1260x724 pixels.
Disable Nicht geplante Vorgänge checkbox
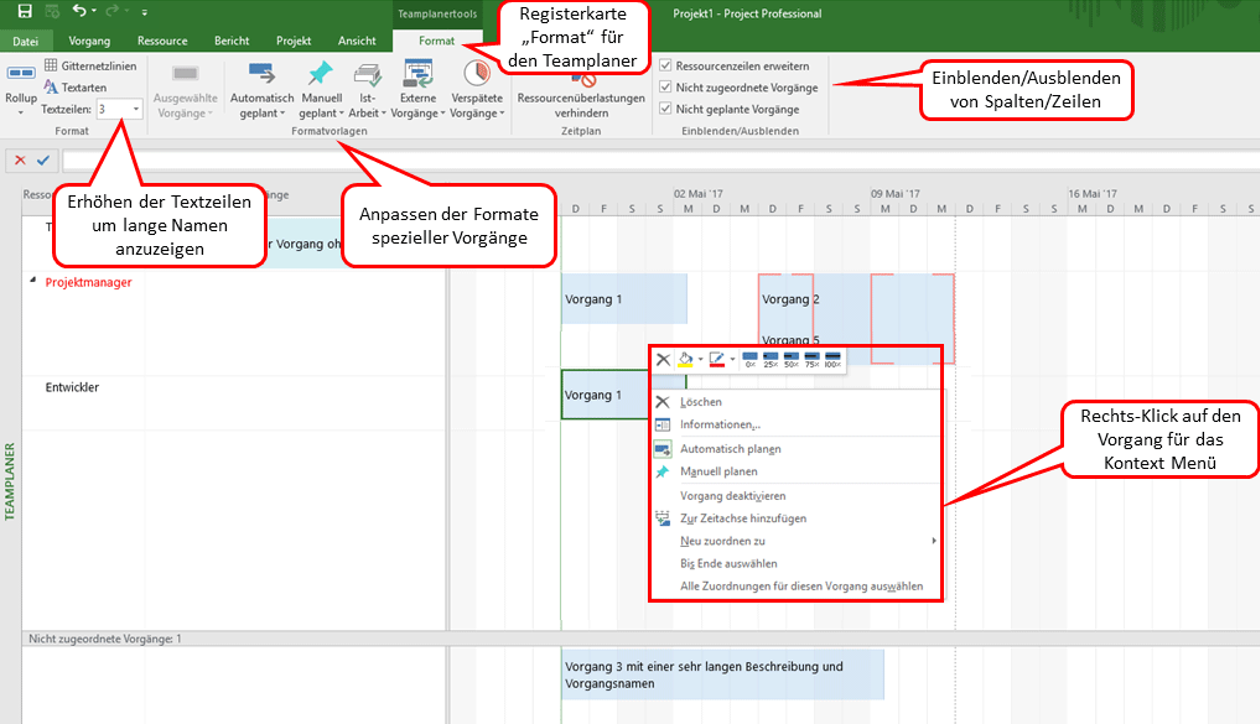point(666,109)
